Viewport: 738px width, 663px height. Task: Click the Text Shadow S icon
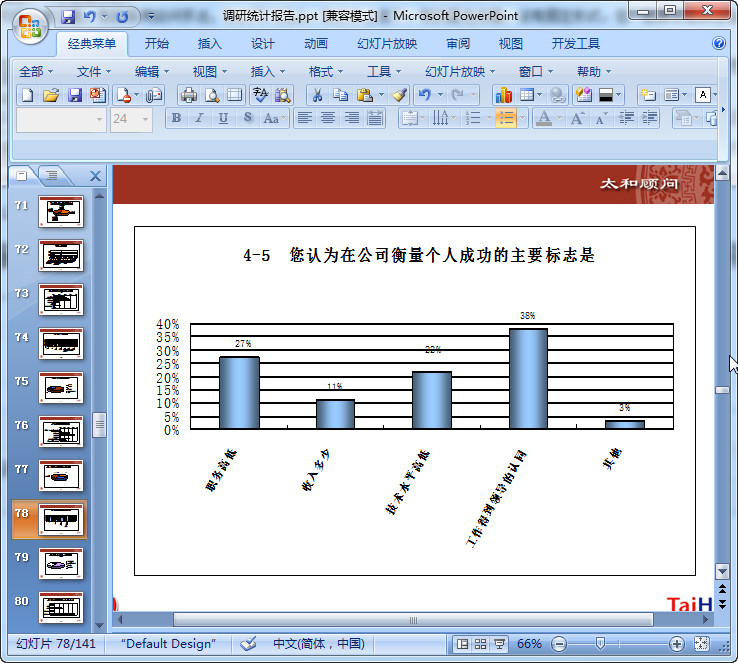pyautogui.click(x=248, y=118)
